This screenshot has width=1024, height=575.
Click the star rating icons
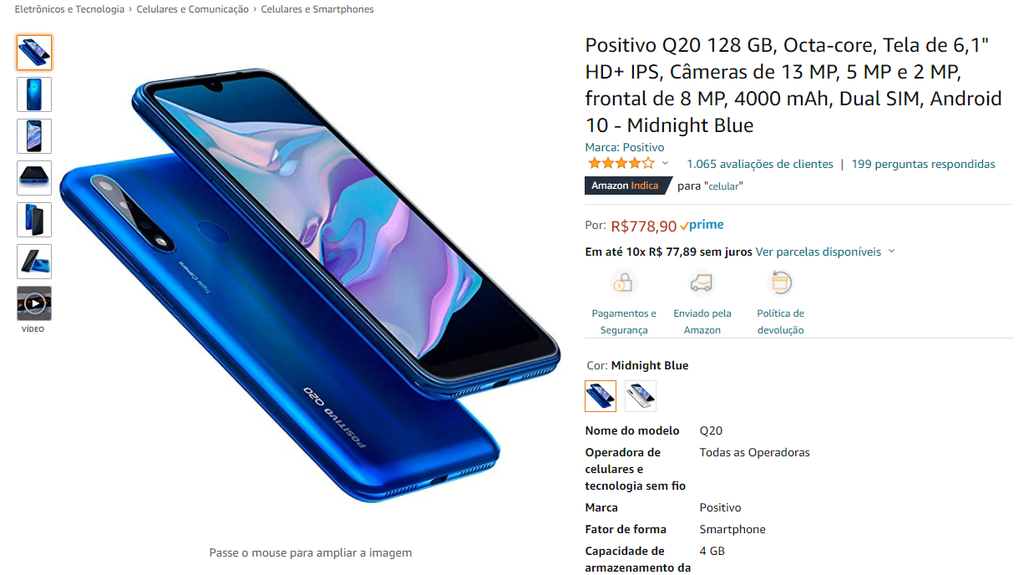point(620,163)
